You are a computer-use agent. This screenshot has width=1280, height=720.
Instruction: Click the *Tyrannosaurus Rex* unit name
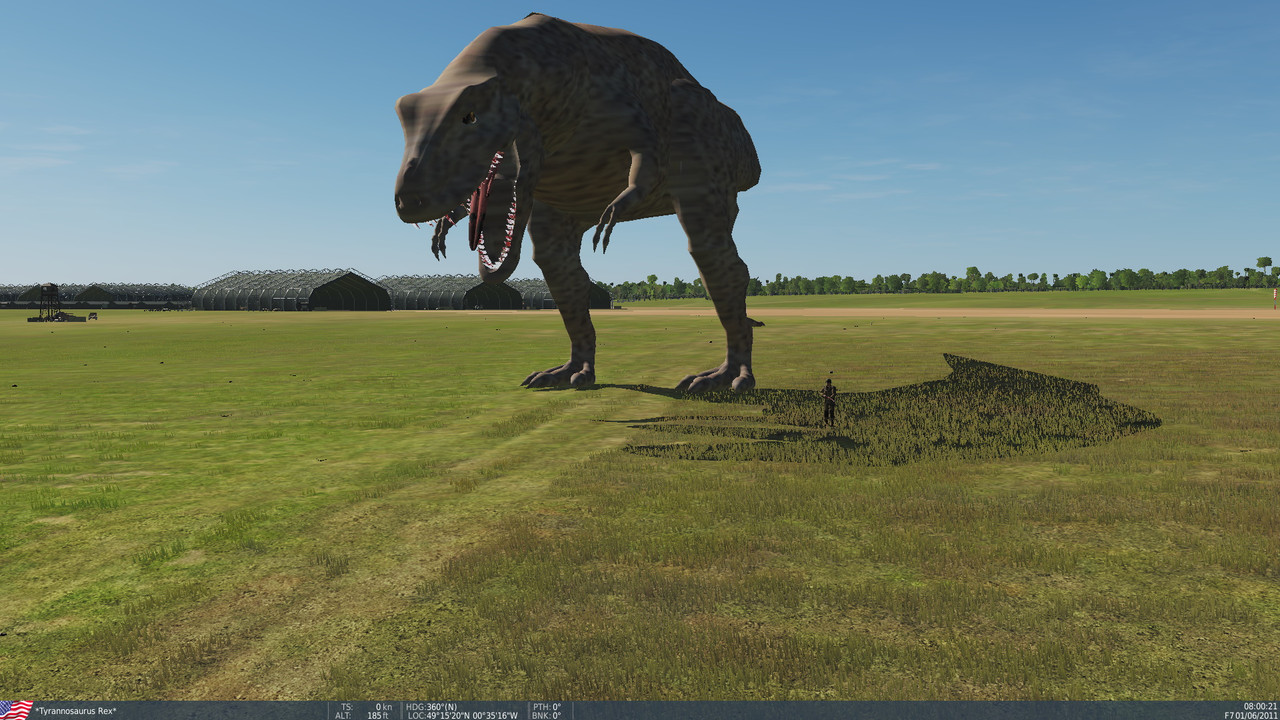tap(75, 711)
